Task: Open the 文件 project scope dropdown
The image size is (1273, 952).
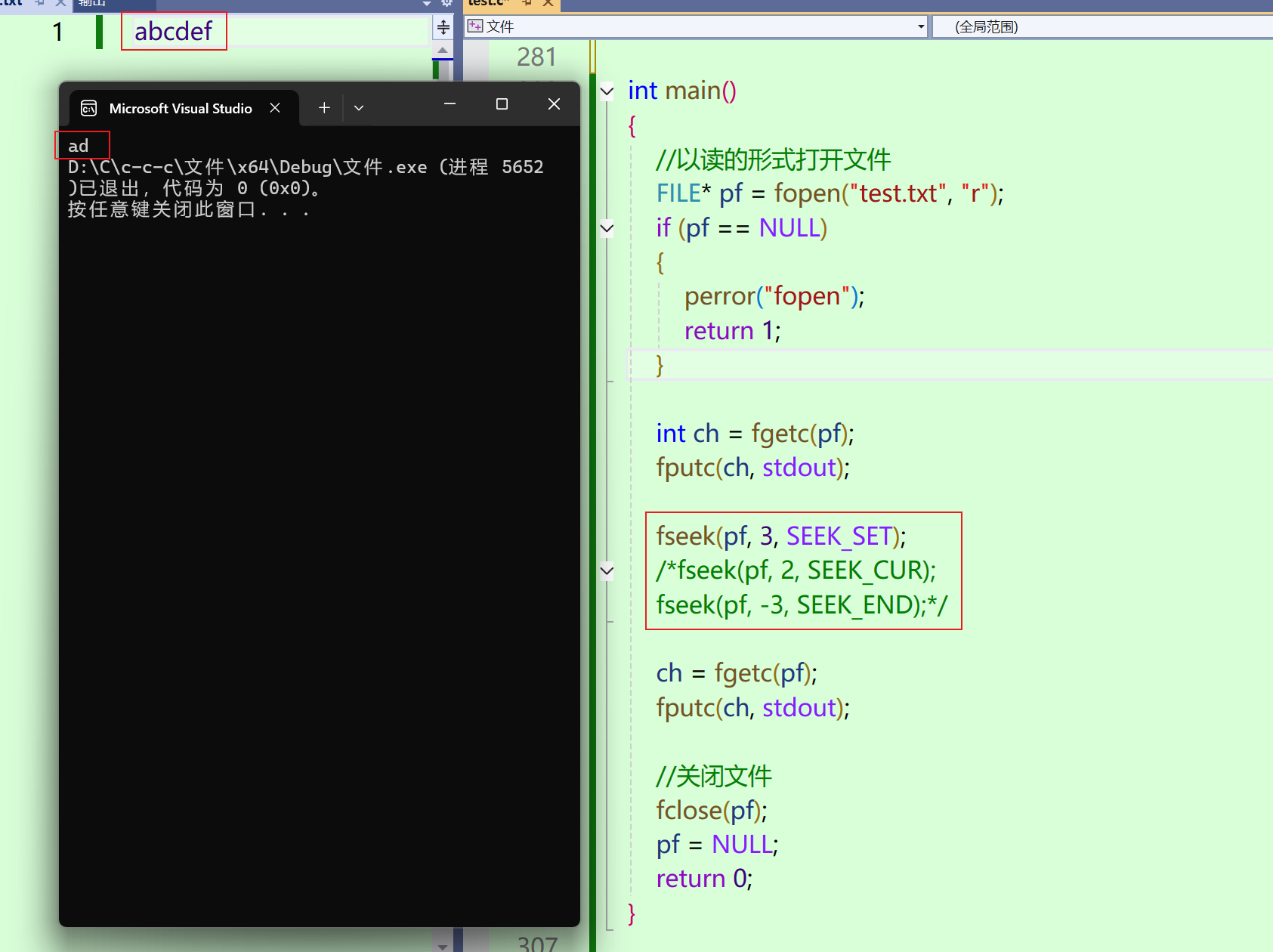Action: tap(696, 26)
